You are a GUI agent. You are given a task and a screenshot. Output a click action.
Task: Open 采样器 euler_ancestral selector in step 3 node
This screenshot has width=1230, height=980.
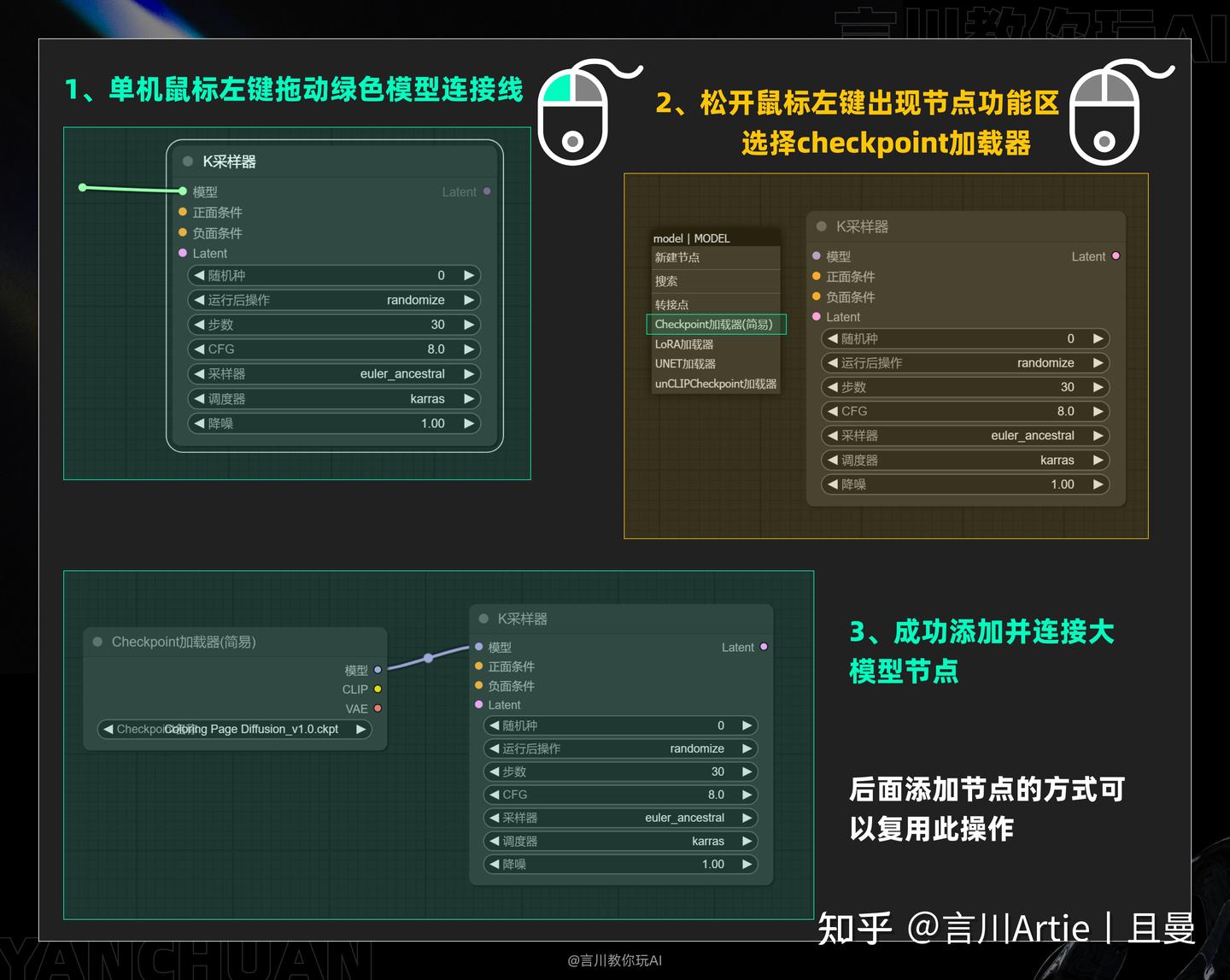click(621, 818)
